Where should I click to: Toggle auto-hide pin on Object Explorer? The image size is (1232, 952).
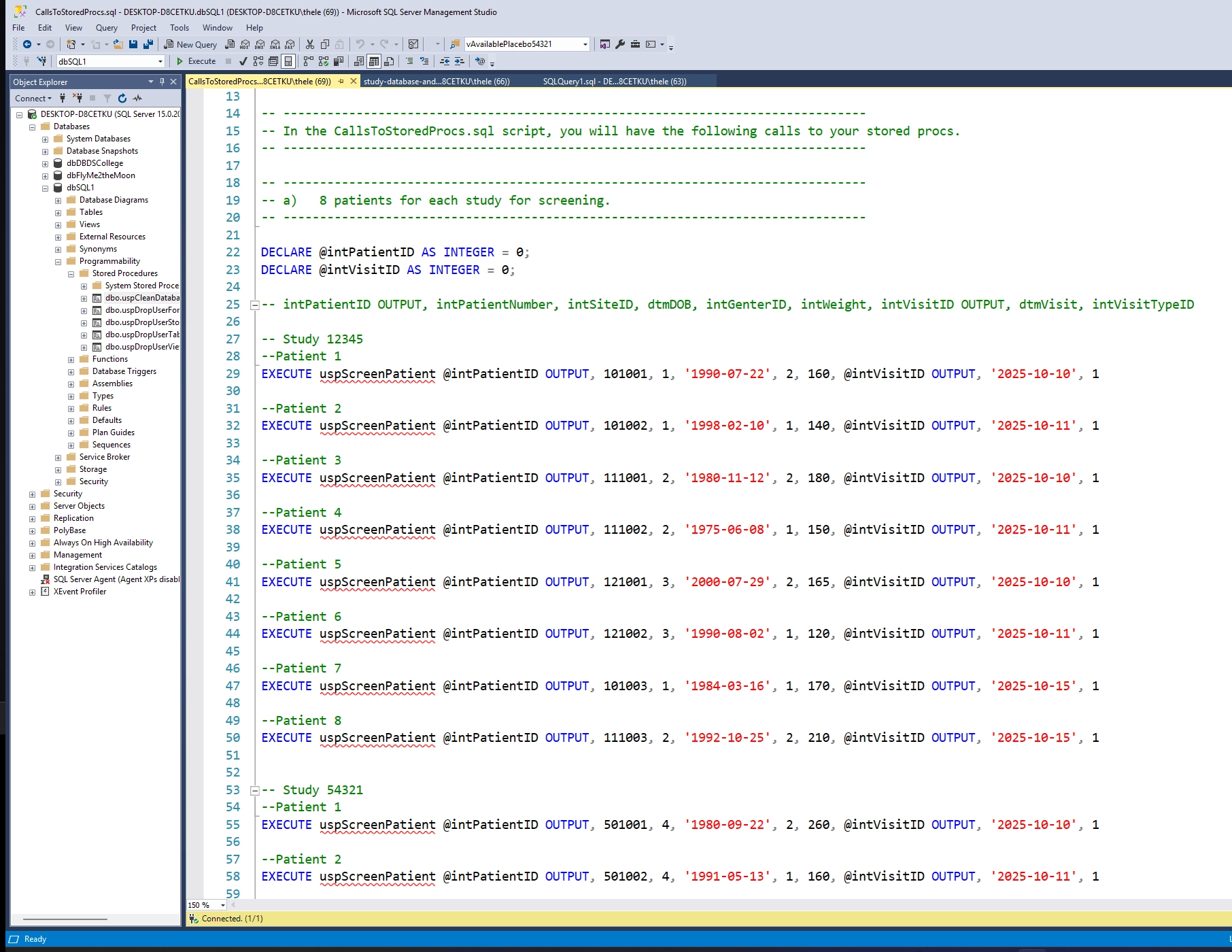pyautogui.click(x=162, y=82)
